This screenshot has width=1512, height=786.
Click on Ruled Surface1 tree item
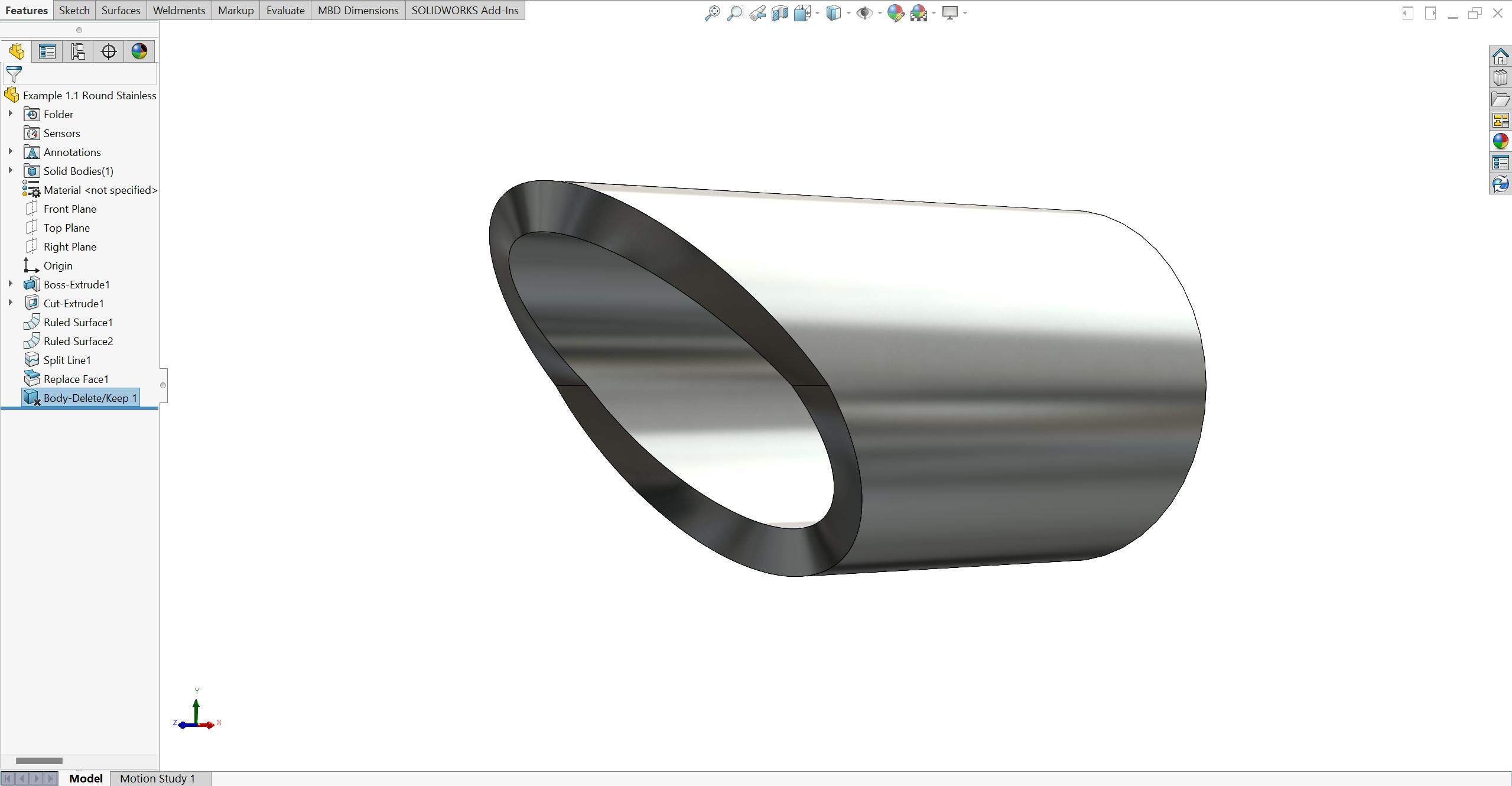pos(78,322)
